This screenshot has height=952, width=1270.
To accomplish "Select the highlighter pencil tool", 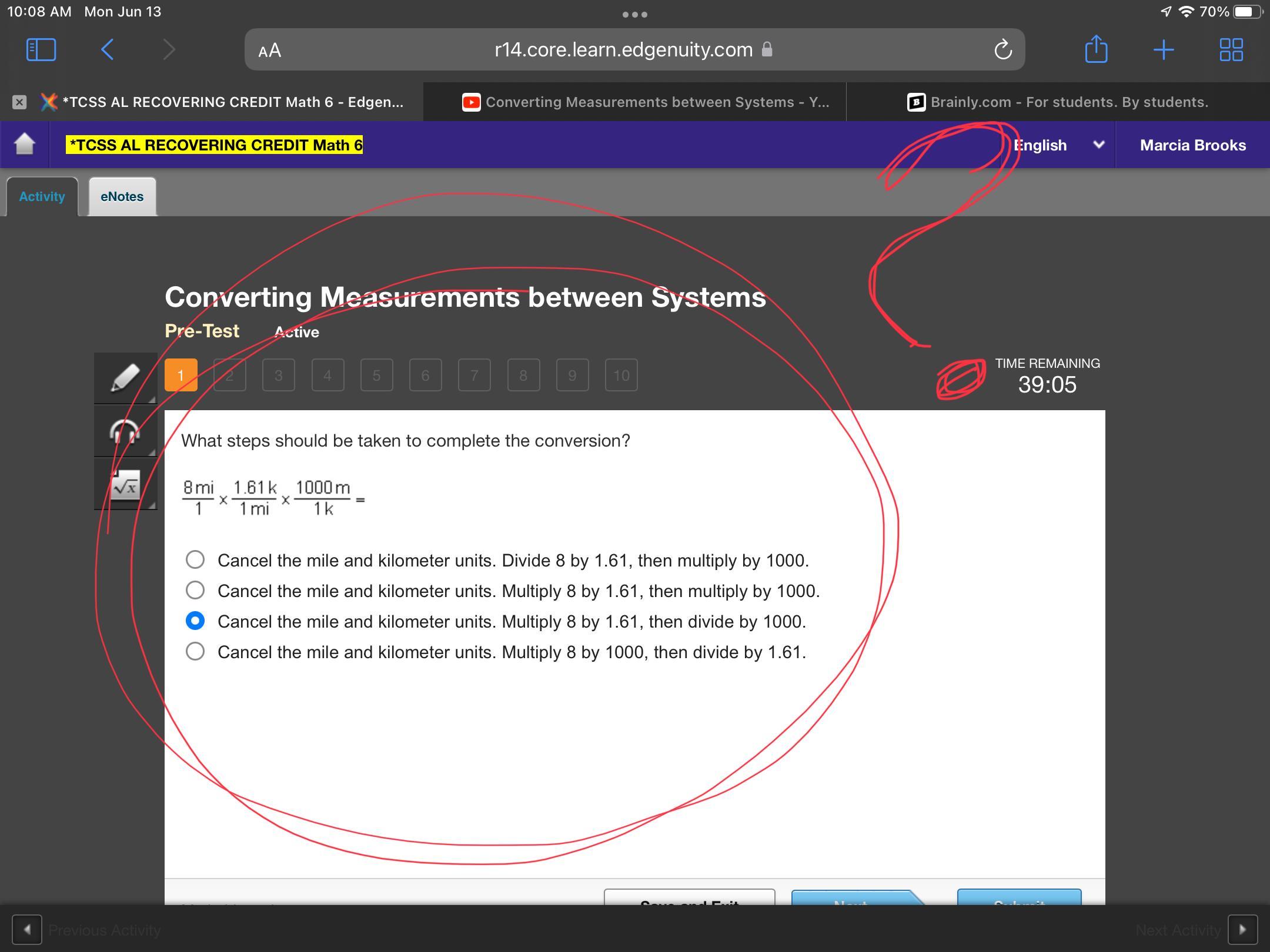I will [x=125, y=377].
